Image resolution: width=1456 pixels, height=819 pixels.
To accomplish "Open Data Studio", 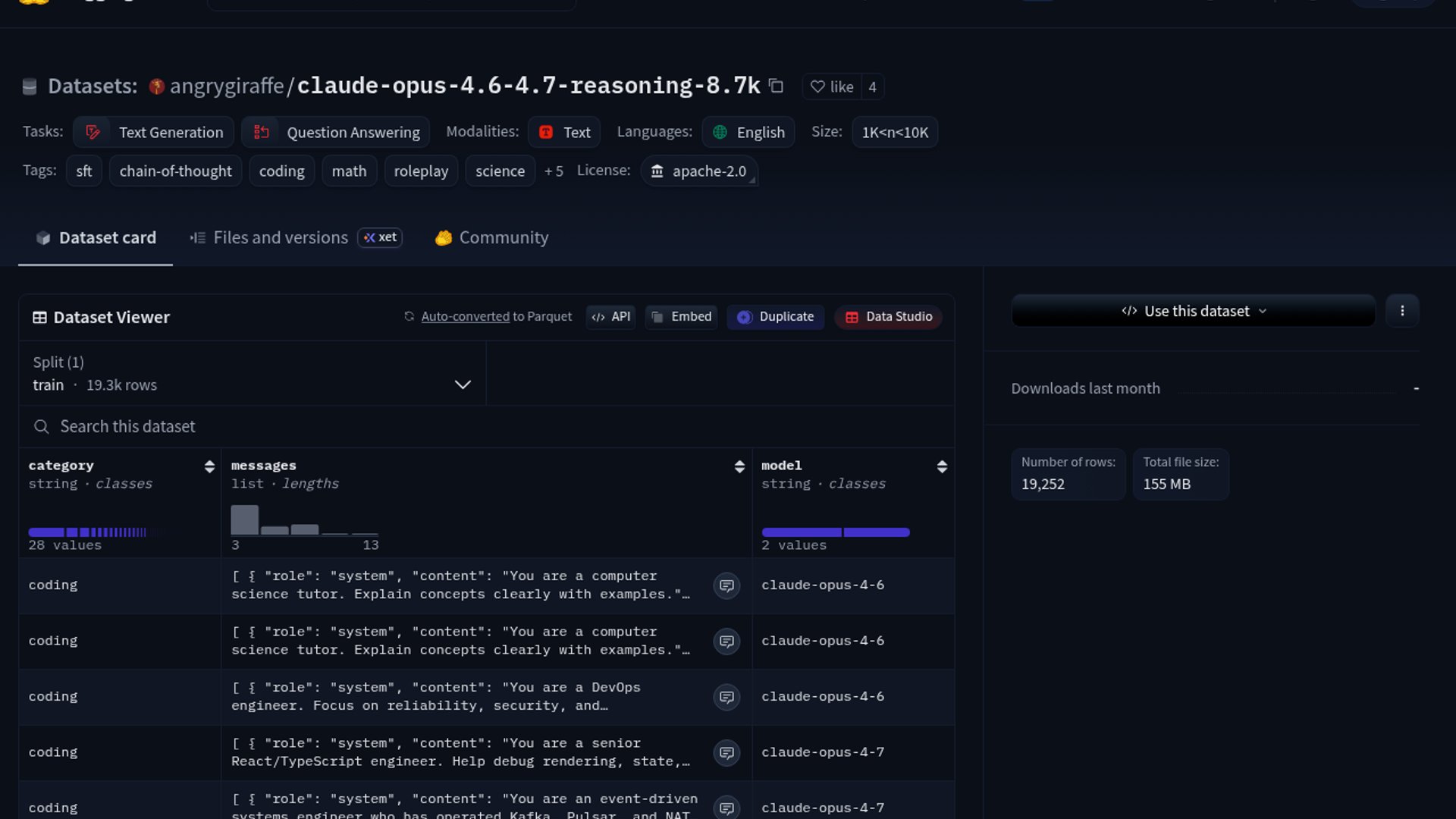I will pos(888,316).
